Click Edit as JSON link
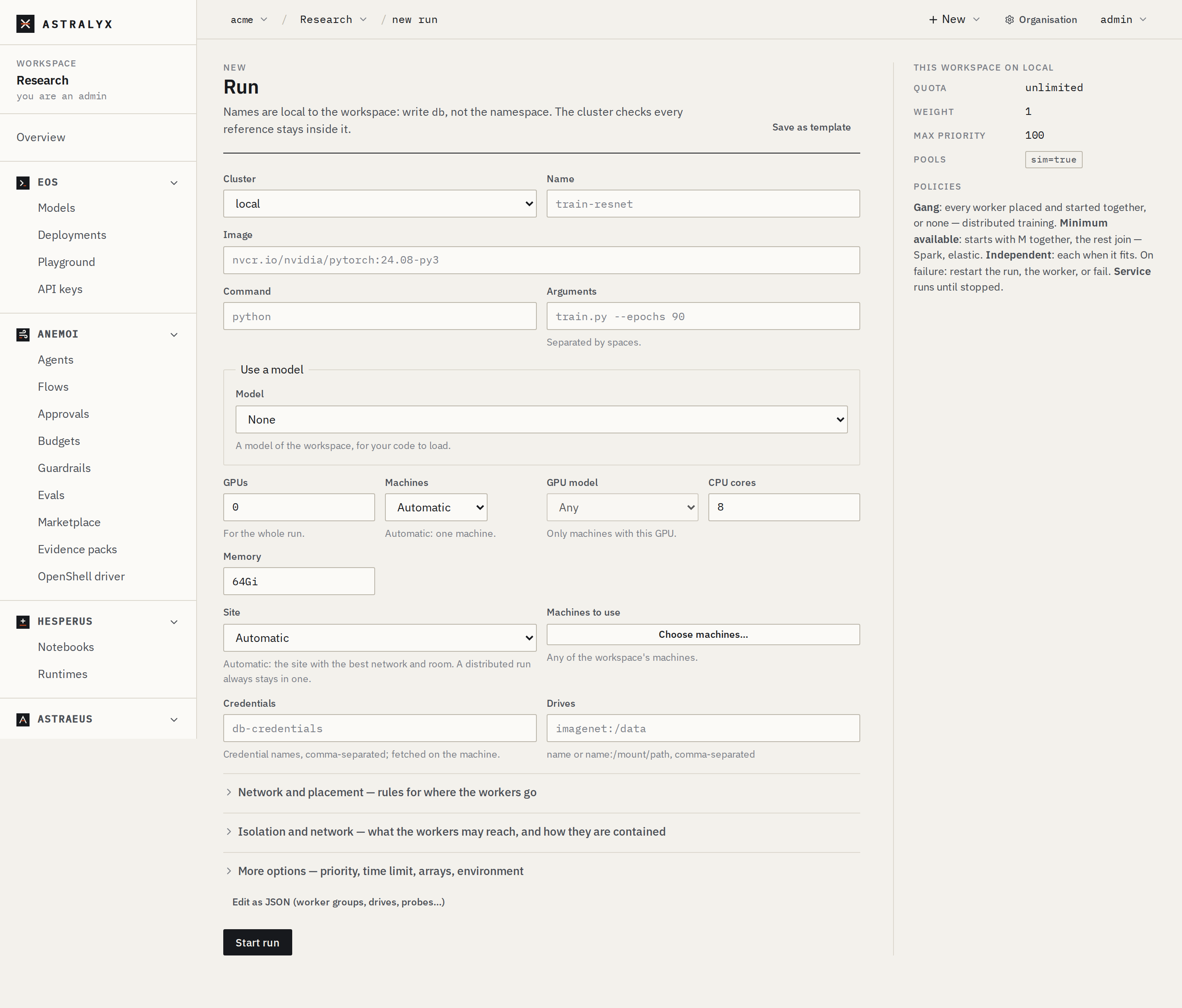Image resolution: width=1182 pixels, height=1008 pixels. pyautogui.click(x=338, y=902)
